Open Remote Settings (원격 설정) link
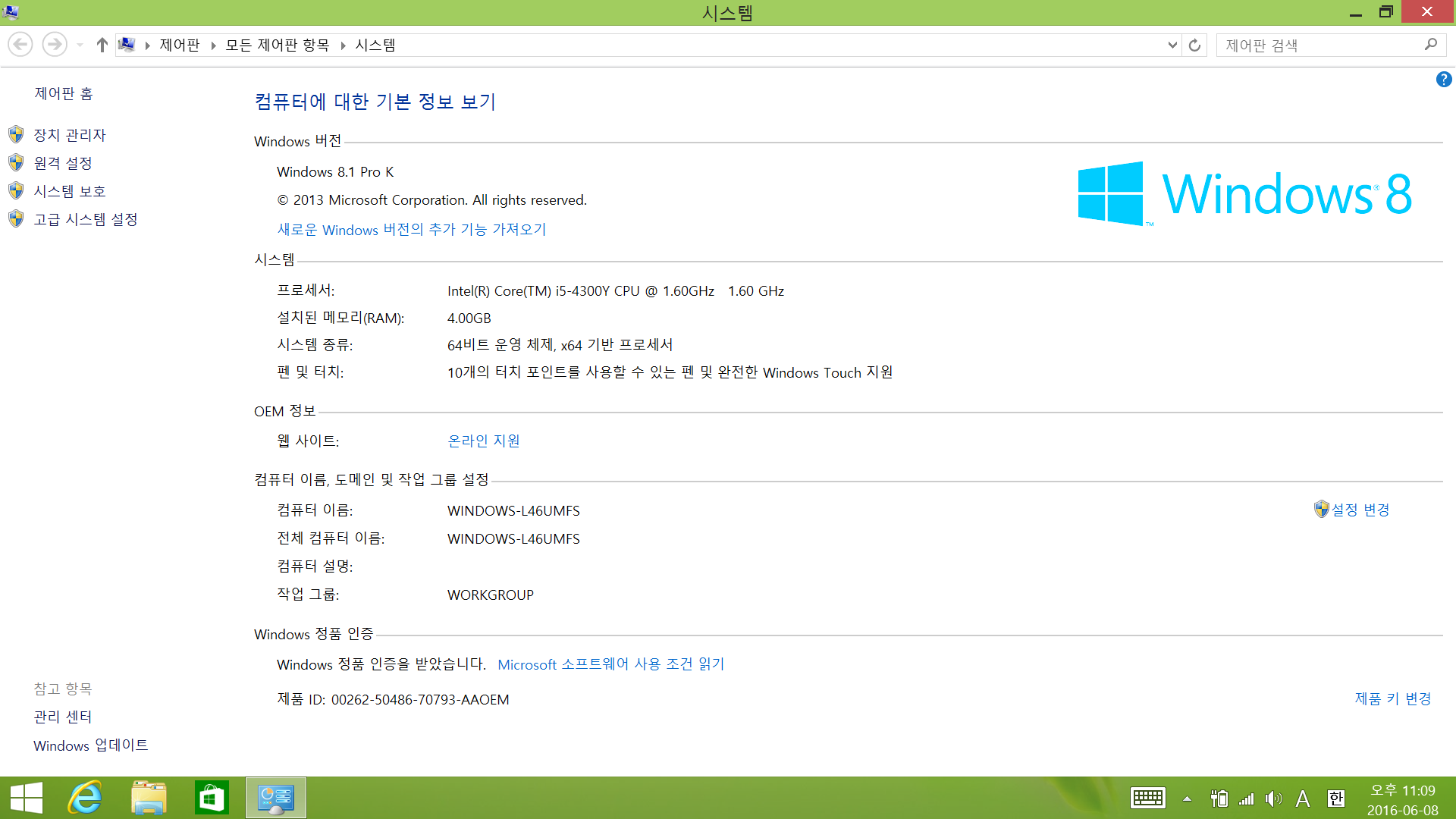 [x=62, y=163]
